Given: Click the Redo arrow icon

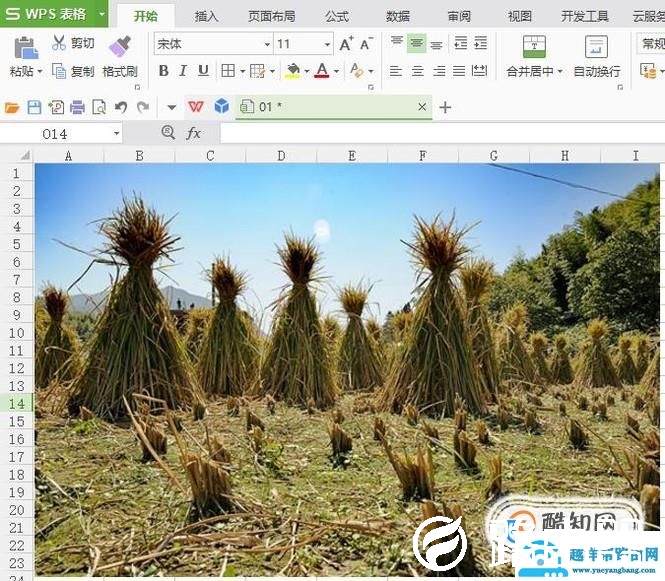Looking at the screenshot, I should [x=143, y=107].
